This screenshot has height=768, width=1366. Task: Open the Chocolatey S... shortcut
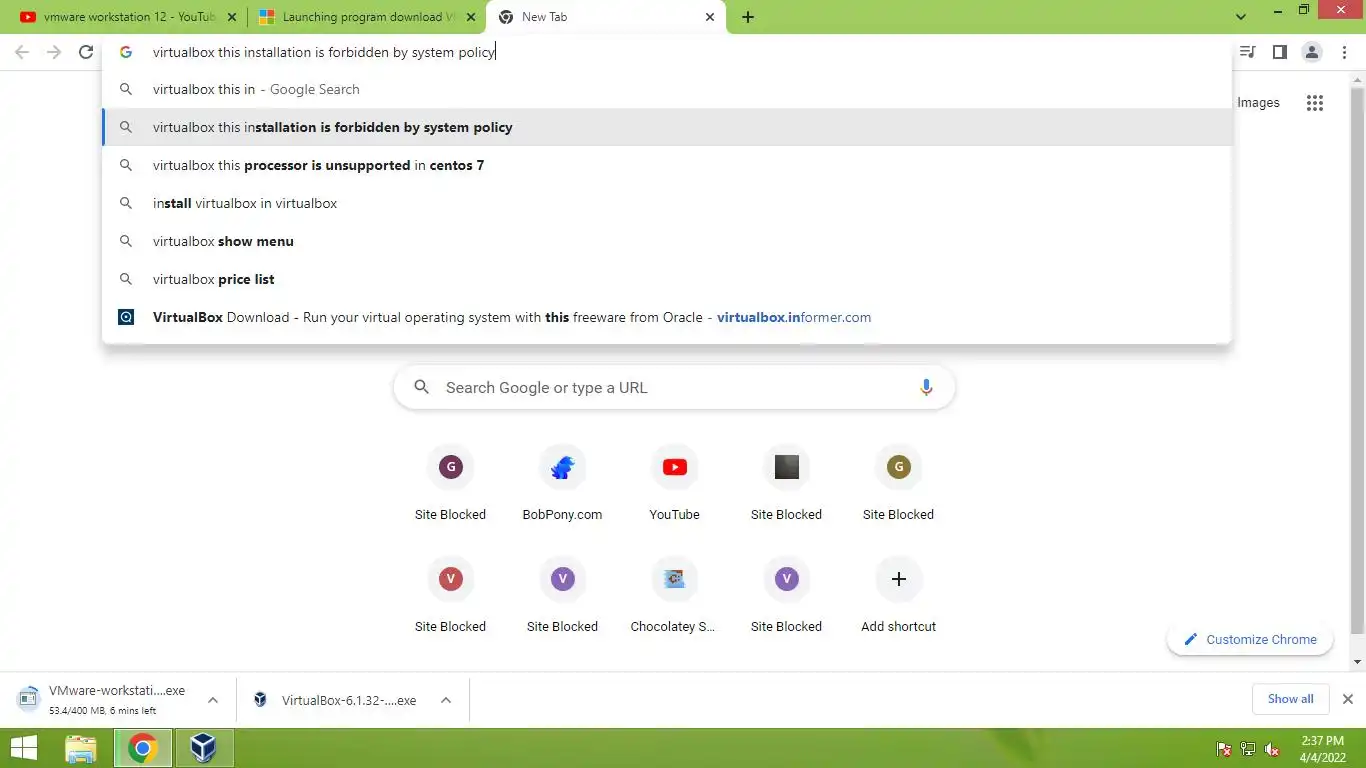pyautogui.click(x=674, y=597)
